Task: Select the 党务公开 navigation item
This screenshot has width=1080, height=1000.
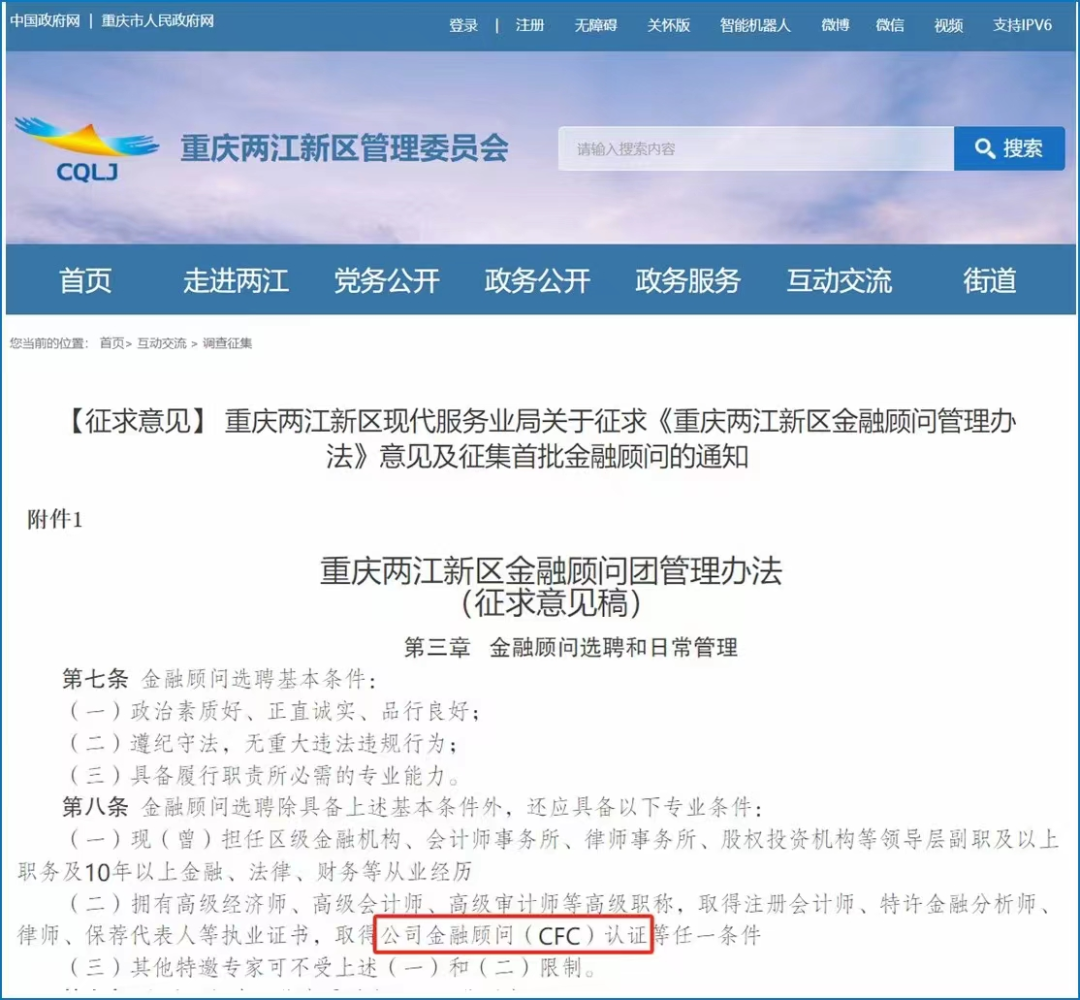Action: point(386,281)
